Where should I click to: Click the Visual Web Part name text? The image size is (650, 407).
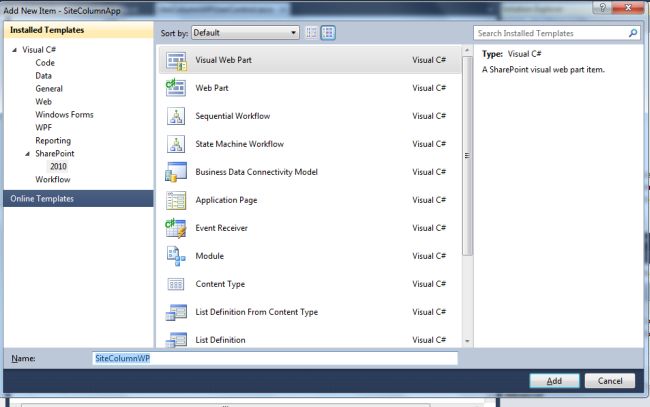(223, 60)
